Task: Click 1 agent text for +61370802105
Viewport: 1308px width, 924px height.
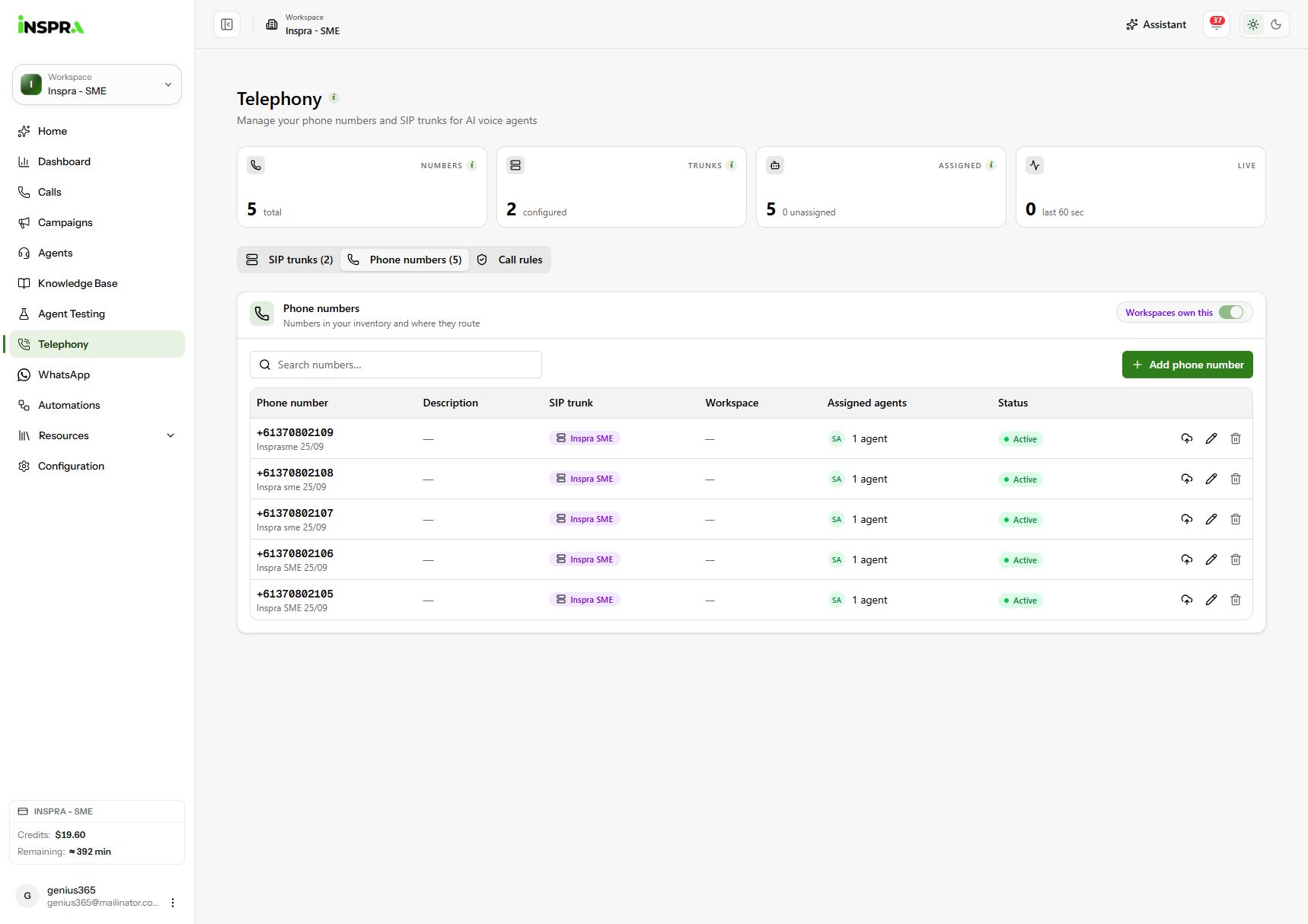Action: [x=869, y=600]
